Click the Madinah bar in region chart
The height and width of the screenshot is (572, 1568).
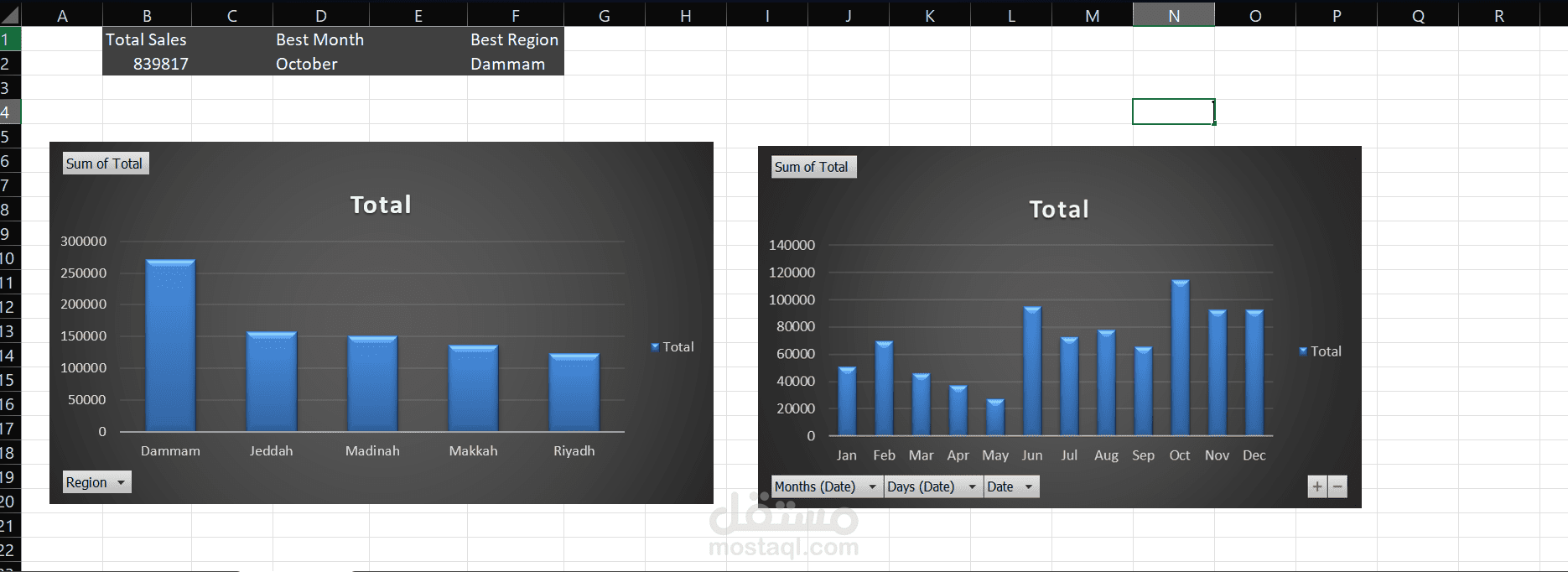click(x=372, y=384)
